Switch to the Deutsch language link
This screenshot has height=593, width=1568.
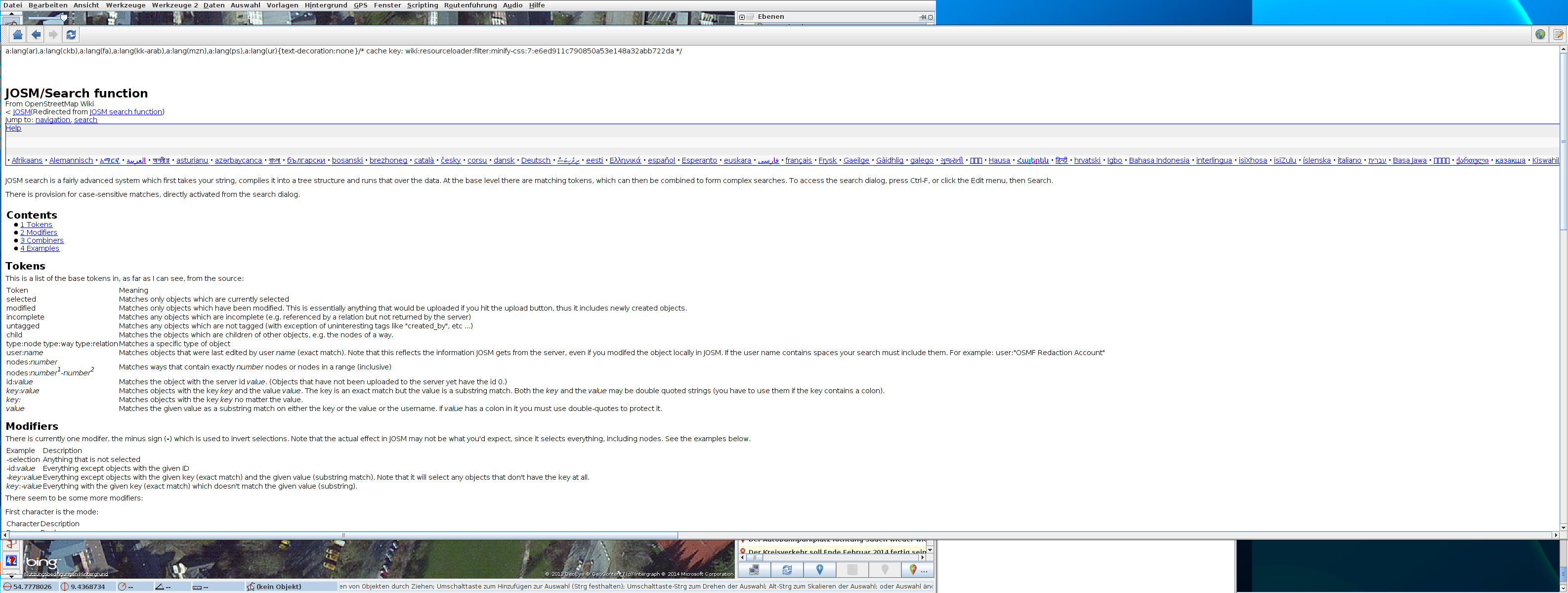(536, 161)
